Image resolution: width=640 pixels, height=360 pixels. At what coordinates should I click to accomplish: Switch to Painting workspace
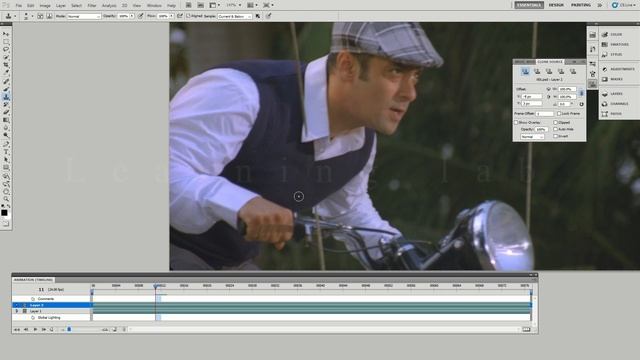click(x=581, y=5)
